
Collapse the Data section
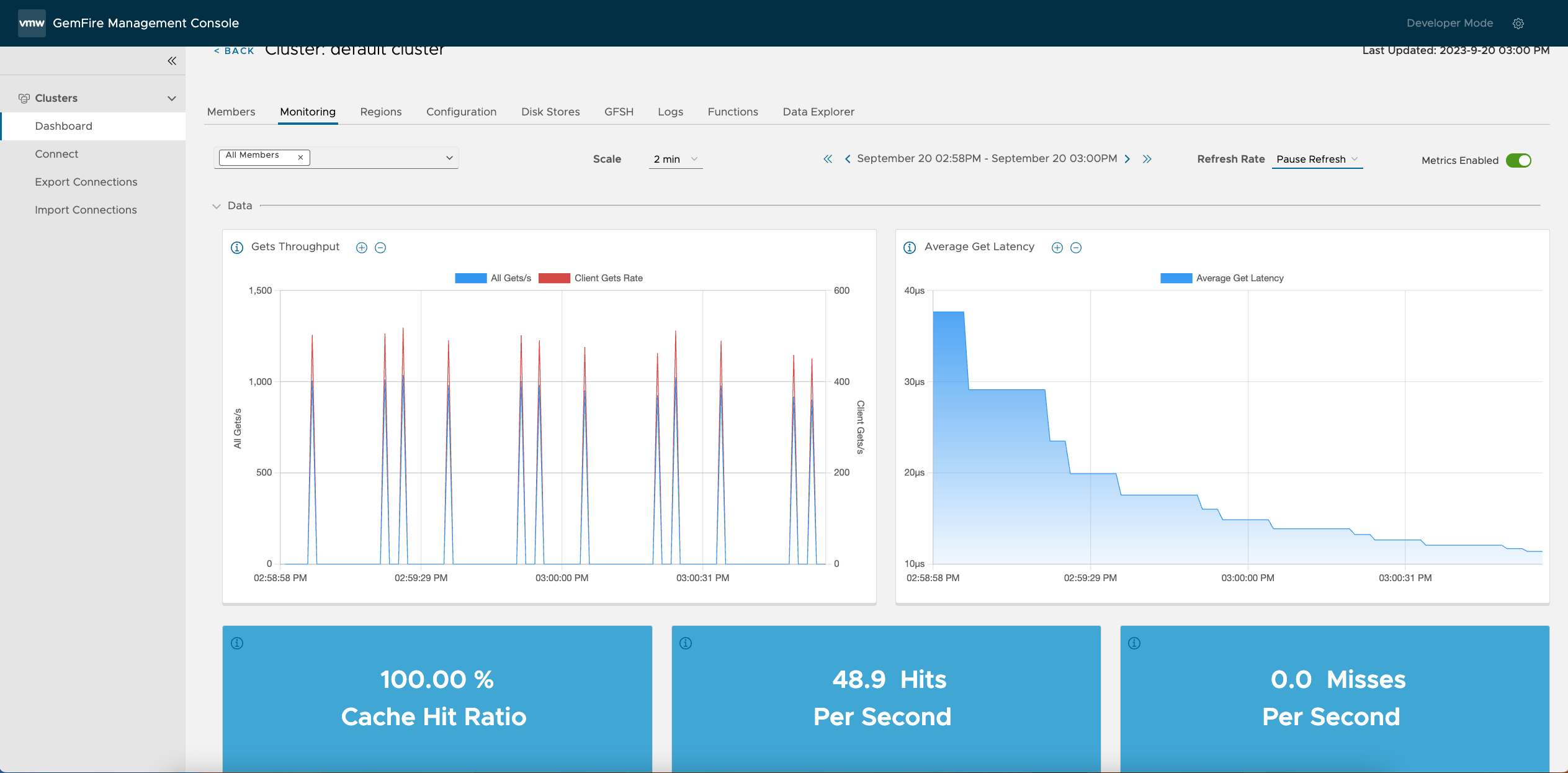pos(217,206)
